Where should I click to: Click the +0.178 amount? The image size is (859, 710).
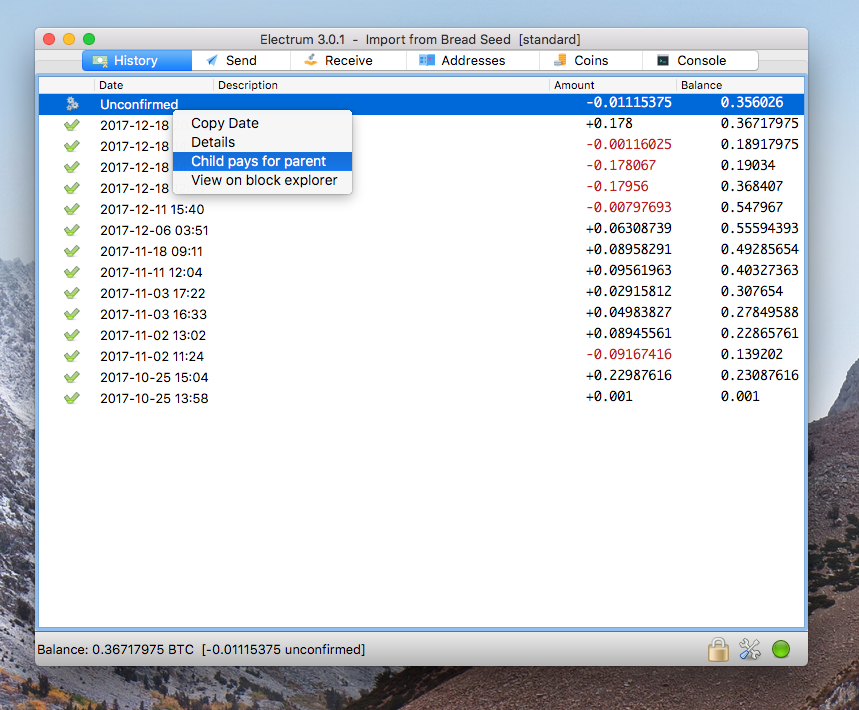(x=609, y=123)
